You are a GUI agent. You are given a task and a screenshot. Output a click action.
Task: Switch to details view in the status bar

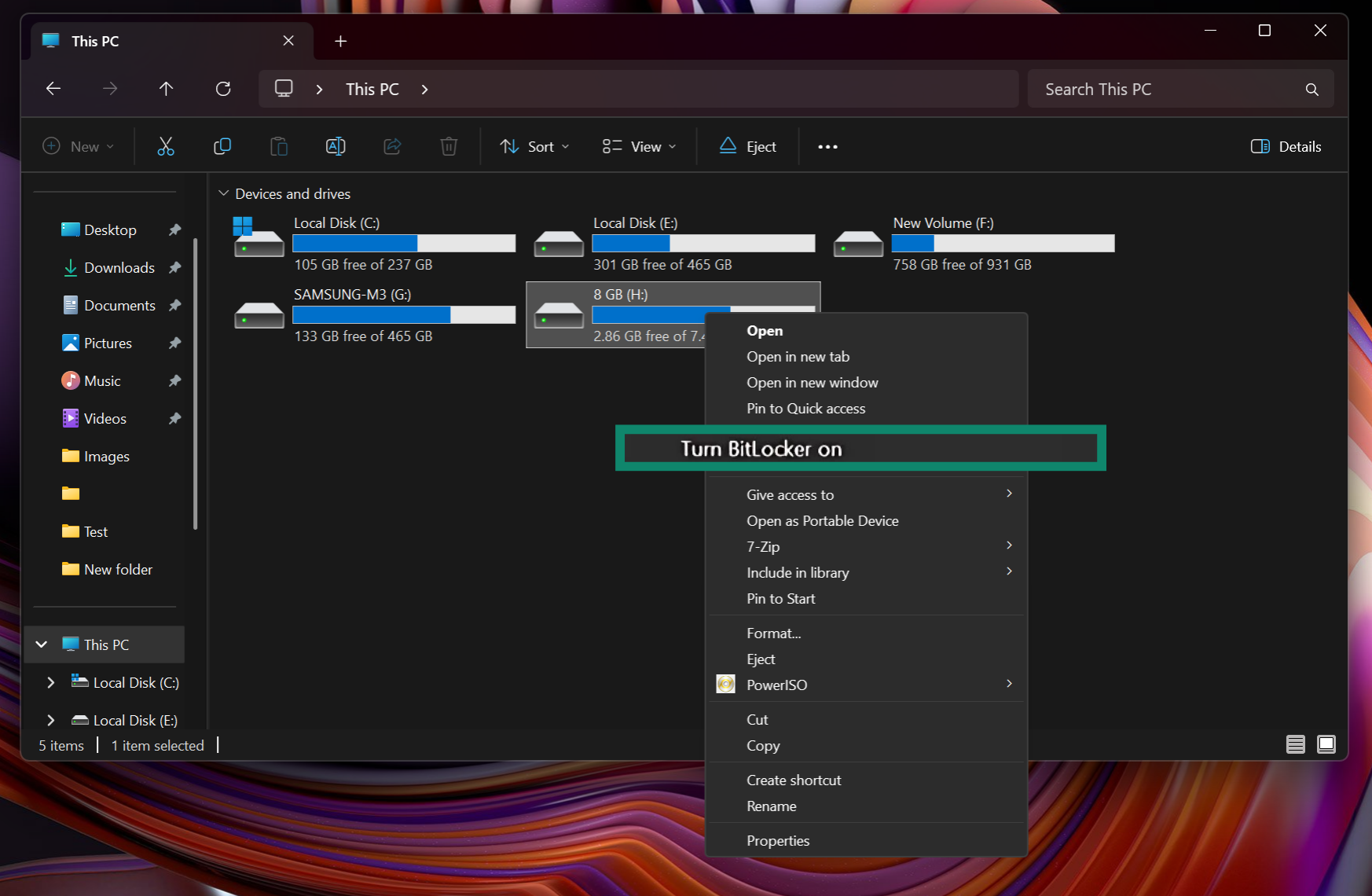(1297, 744)
